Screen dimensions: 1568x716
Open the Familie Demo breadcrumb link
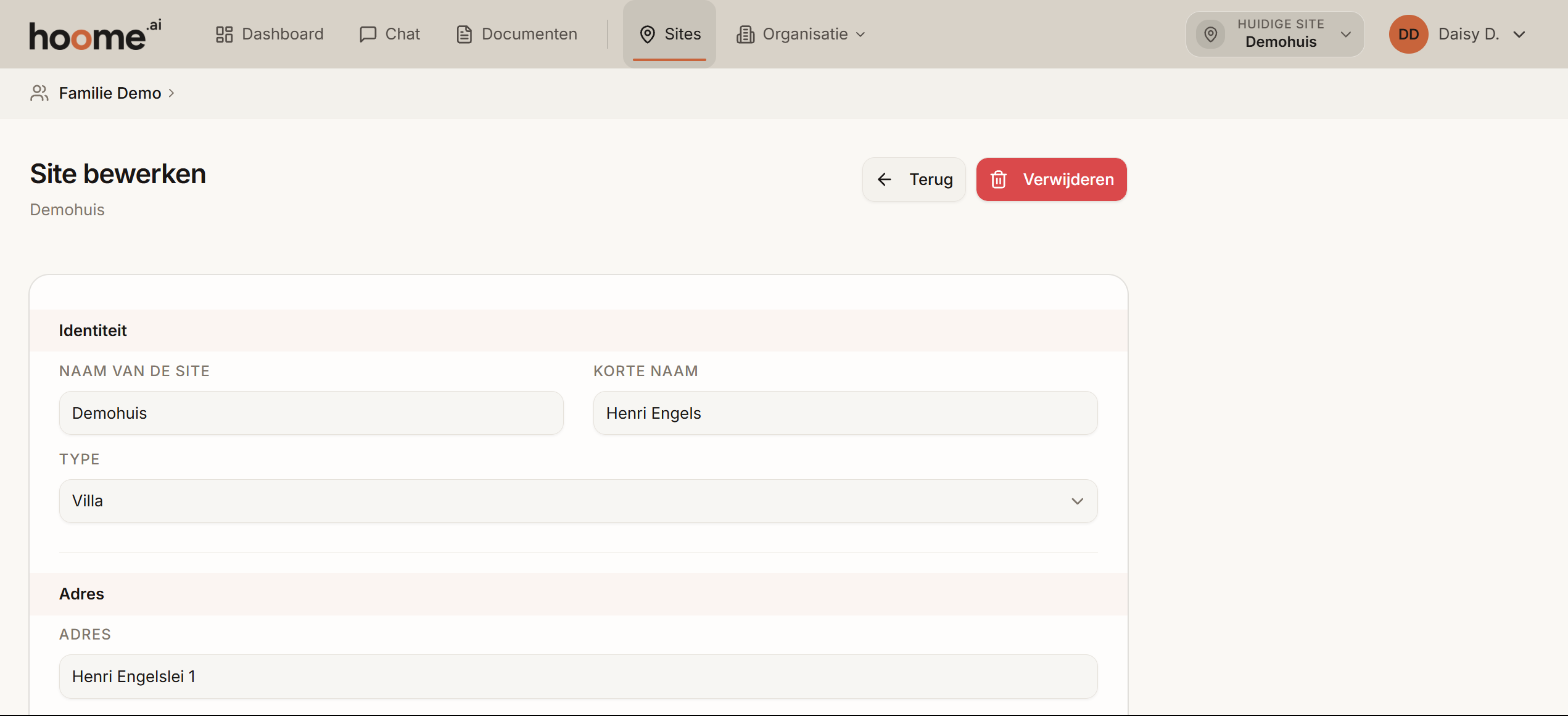[110, 93]
